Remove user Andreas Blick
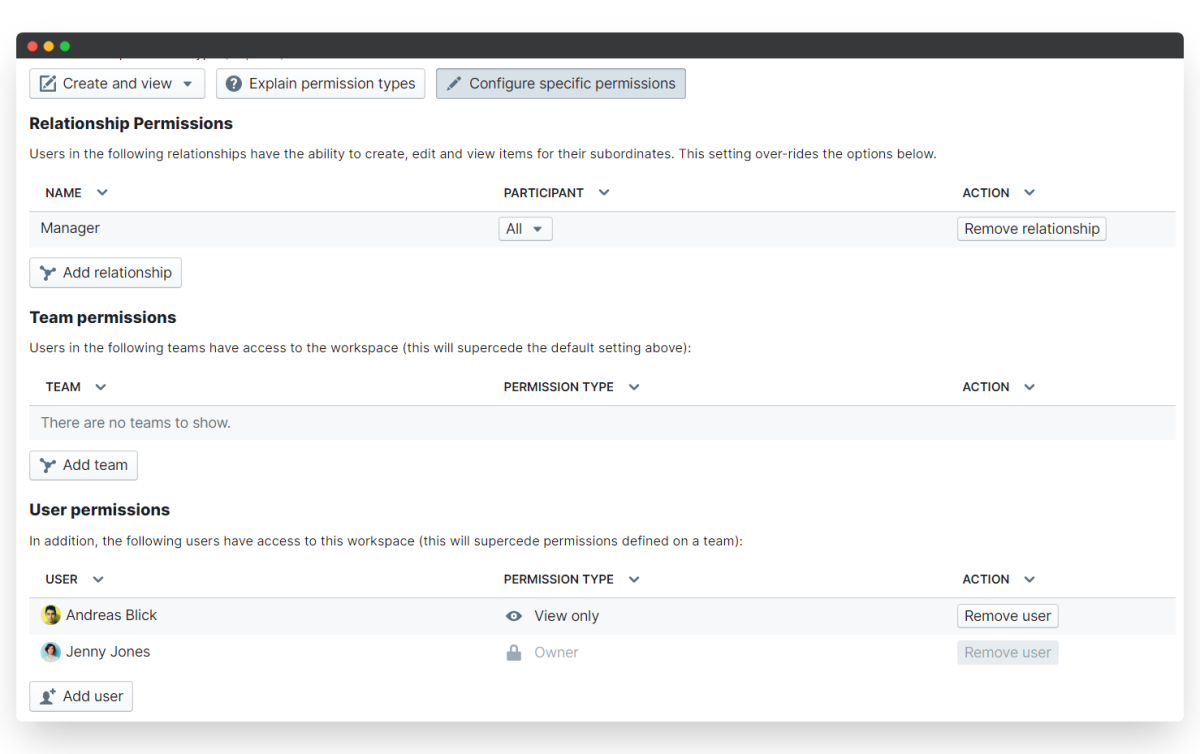Viewport: 1200px width, 754px height. [1008, 616]
